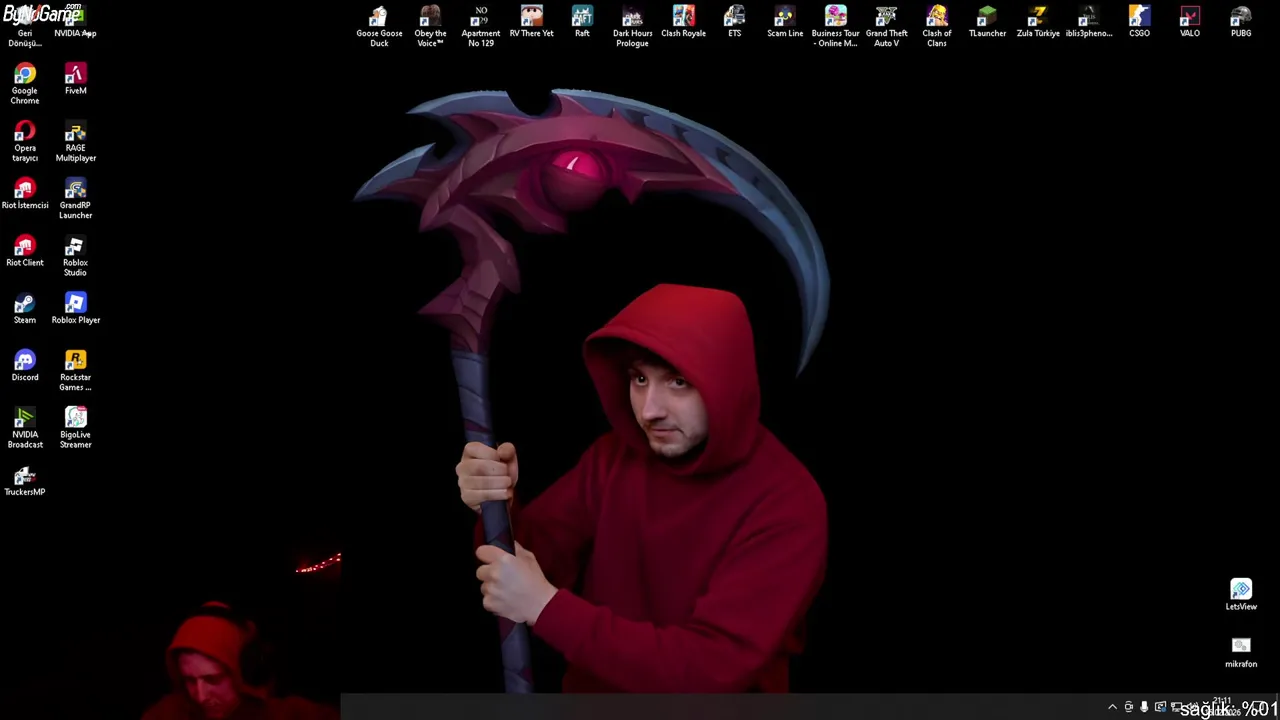Image resolution: width=1280 pixels, height=720 pixels.
Task: Open the ETS game shortcut
Action: pos(734,22)
